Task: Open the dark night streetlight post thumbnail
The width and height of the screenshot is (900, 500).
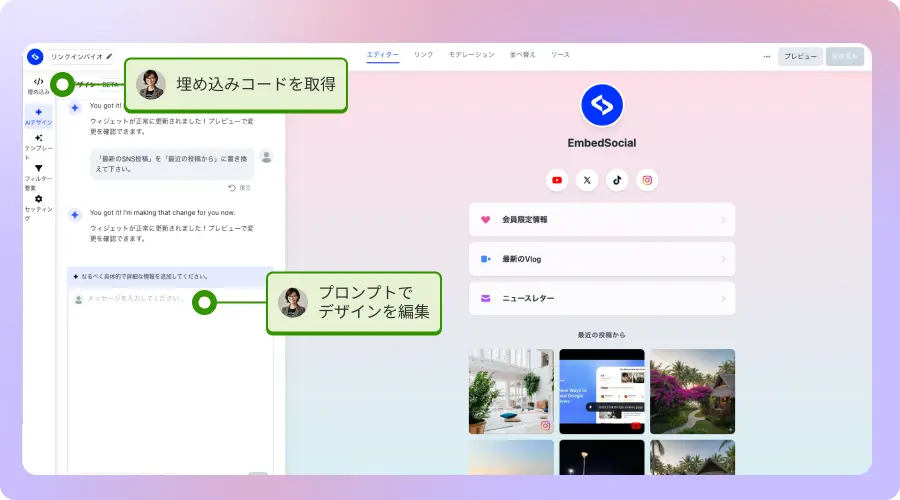Action: (x=602, y=458)
